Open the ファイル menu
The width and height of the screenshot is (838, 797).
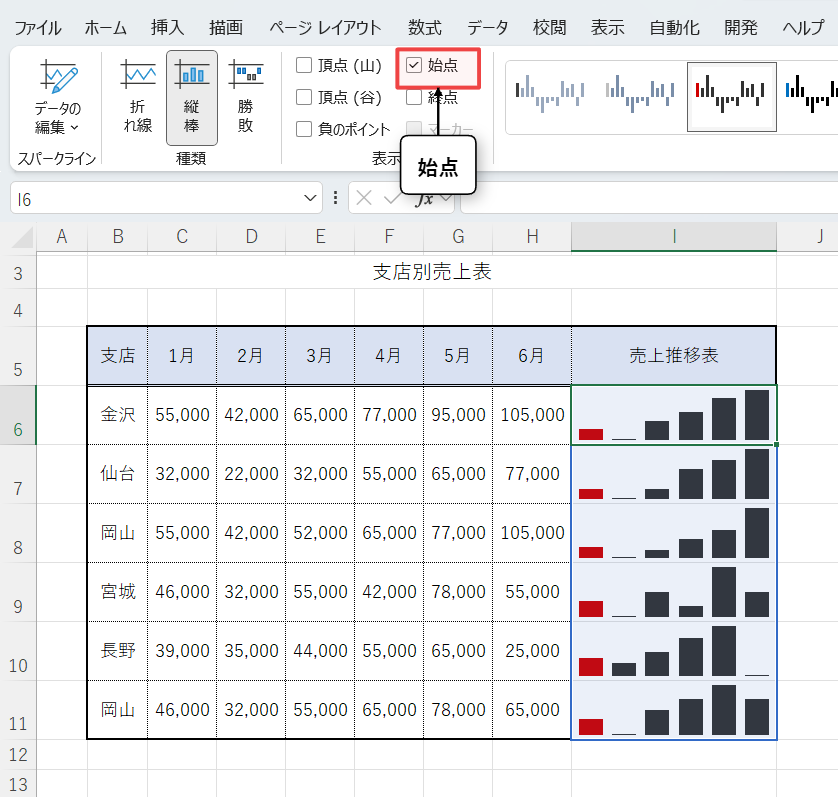[38, 27]
